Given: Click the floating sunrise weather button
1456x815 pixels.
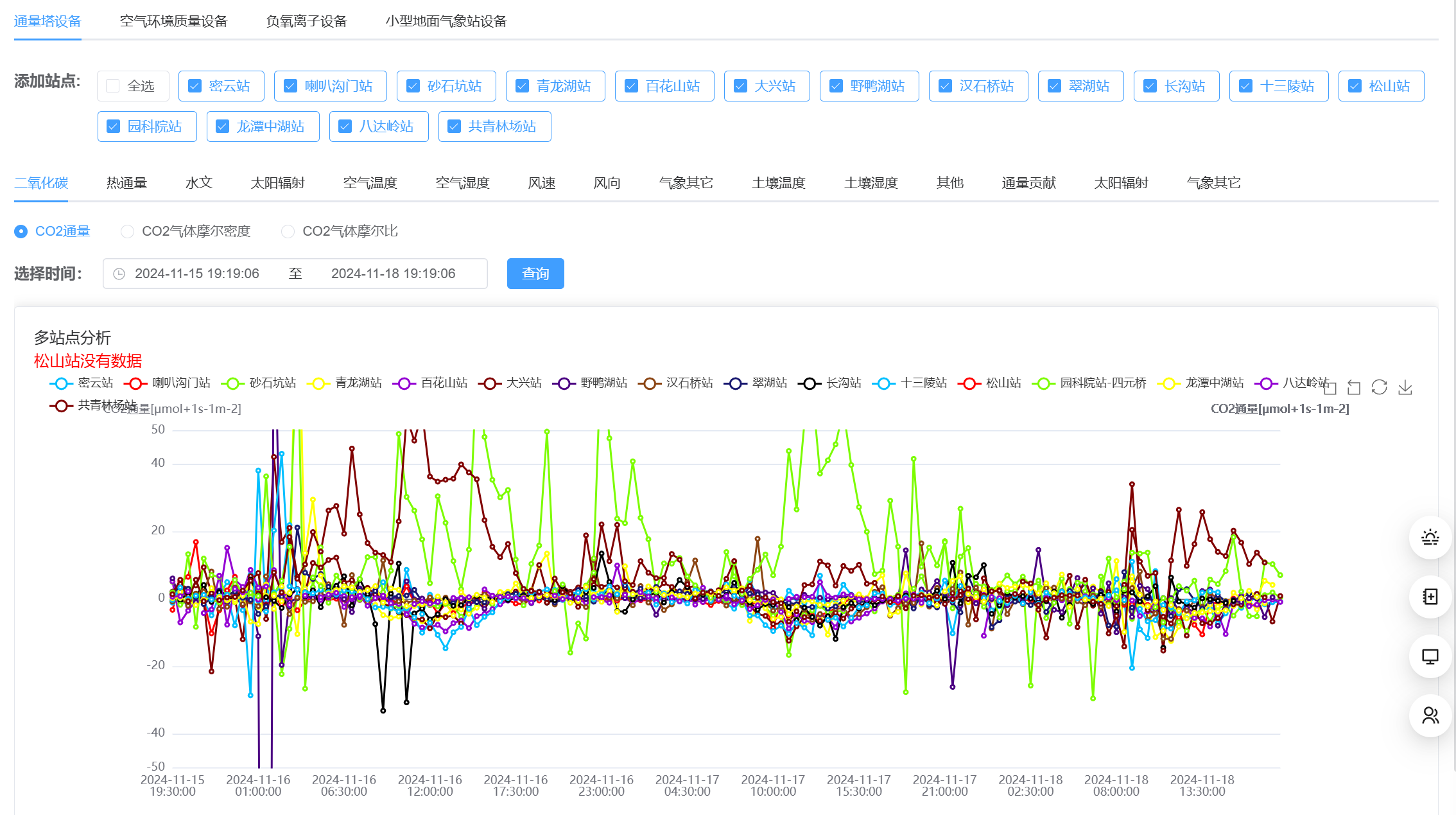Looking at the screenshot, I should click(x=1430, y=538).
